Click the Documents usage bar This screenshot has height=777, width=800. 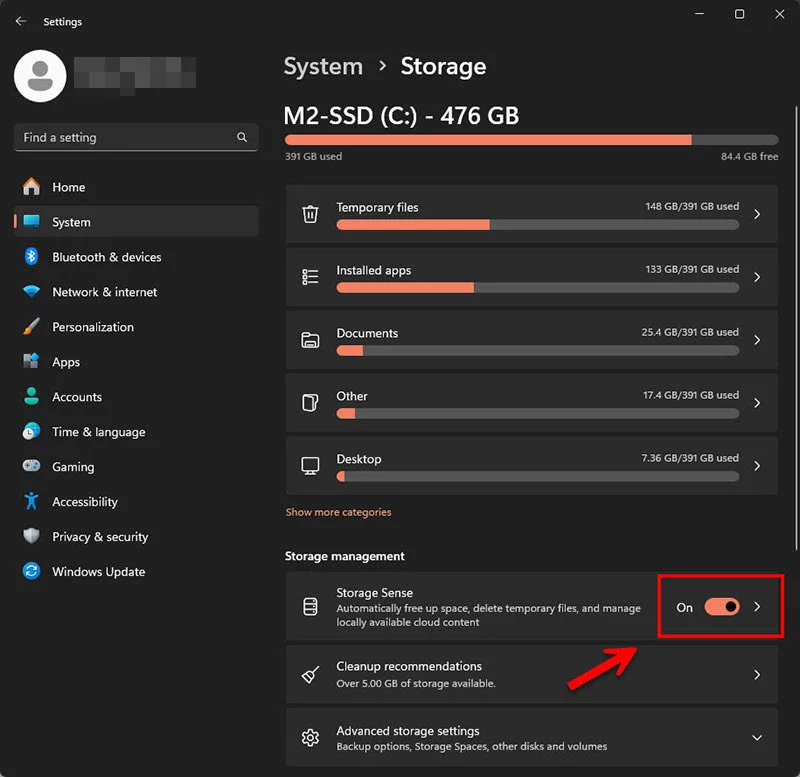point(537,350)
